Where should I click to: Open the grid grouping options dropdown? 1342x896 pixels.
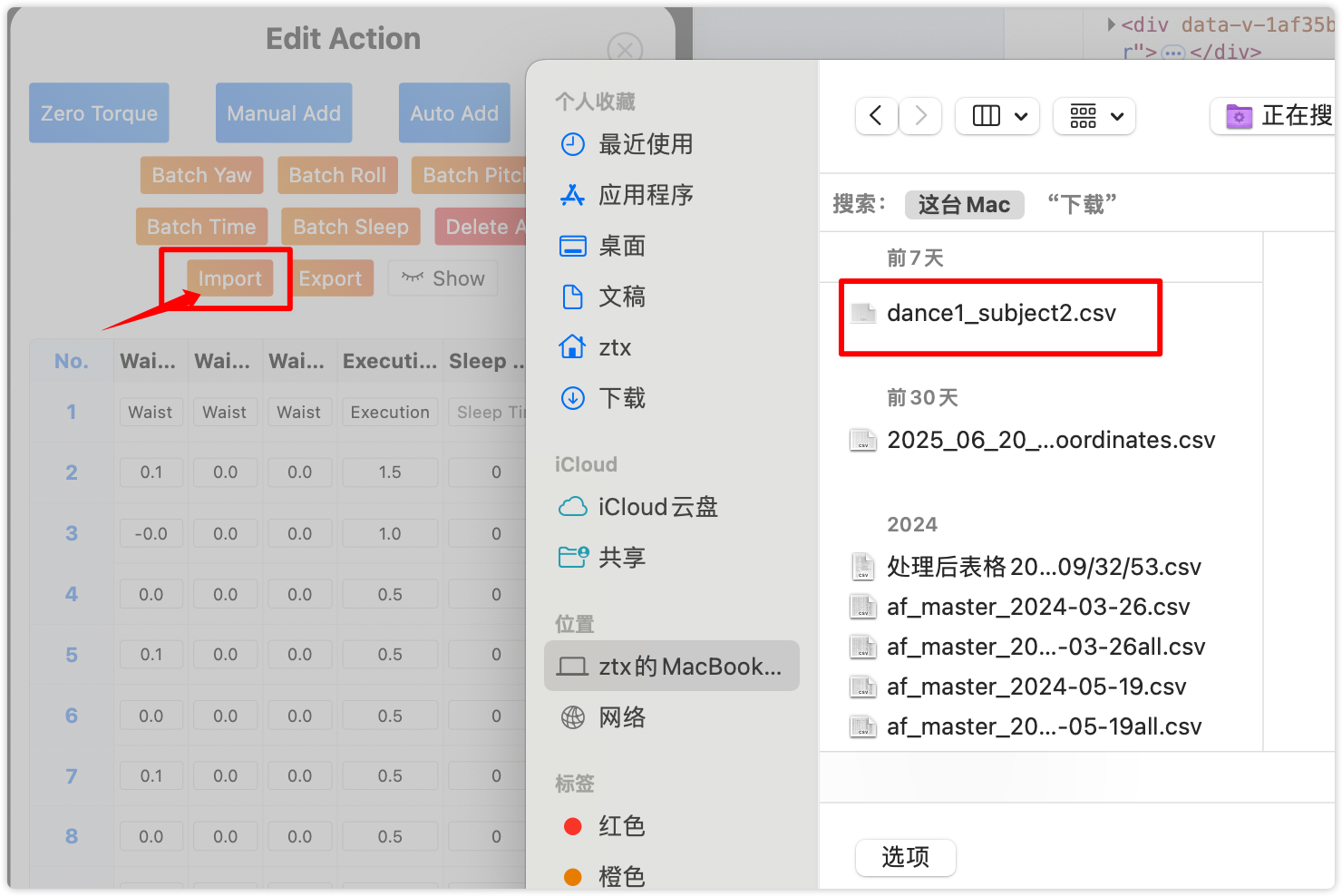[1094, 116]
